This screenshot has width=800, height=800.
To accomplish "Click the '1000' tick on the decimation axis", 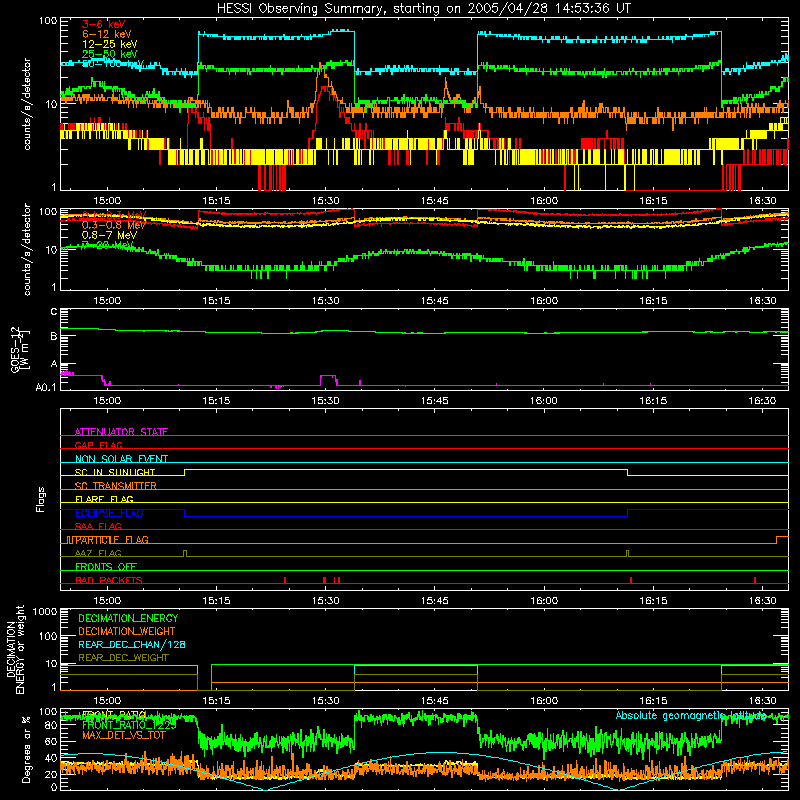I will tap(45, 612).
